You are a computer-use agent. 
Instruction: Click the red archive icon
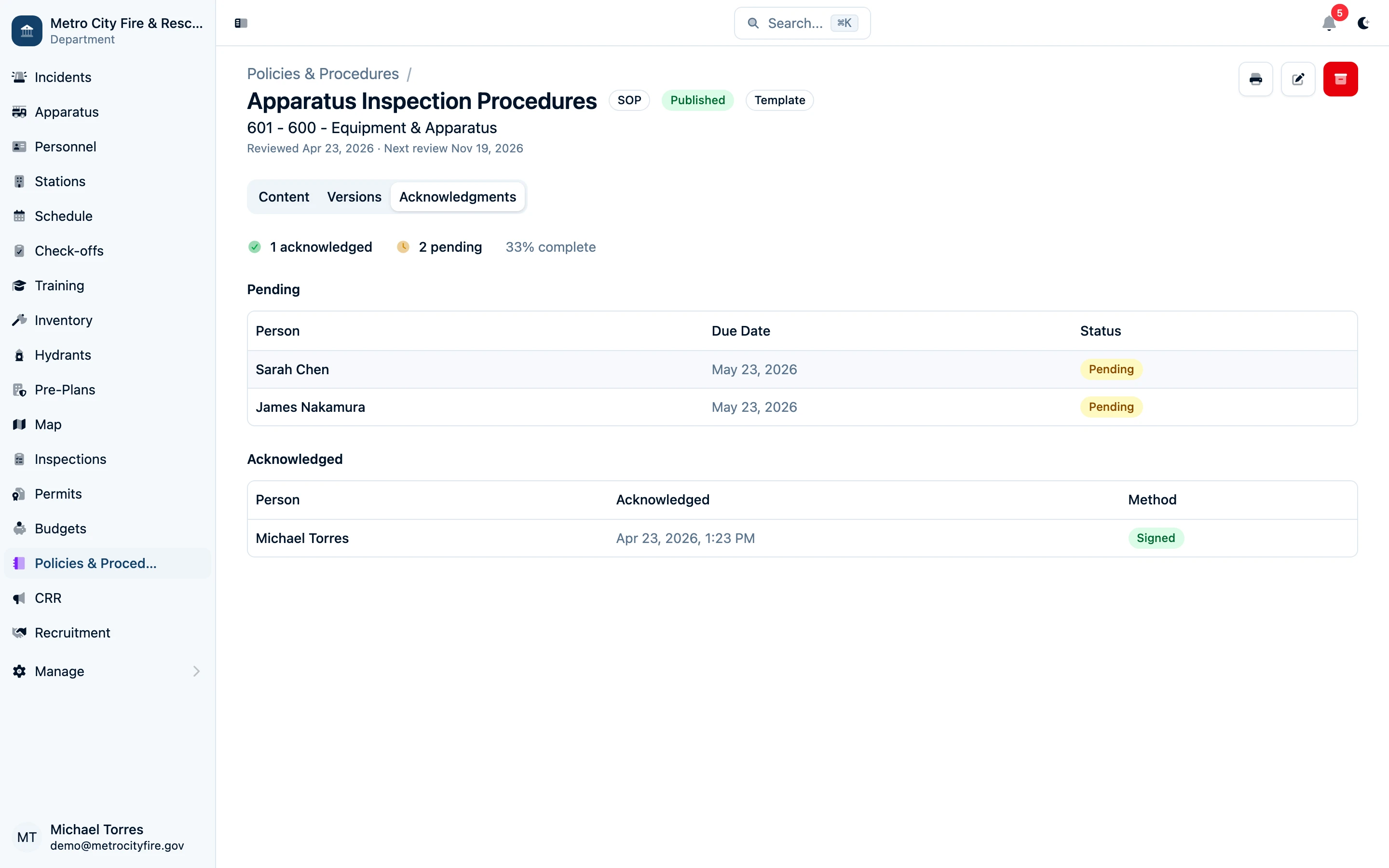click(x=1341, y=79)
